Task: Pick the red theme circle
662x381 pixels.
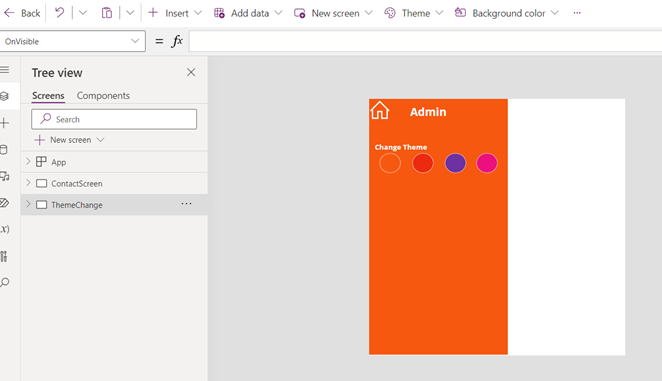Action: point(423,163)
